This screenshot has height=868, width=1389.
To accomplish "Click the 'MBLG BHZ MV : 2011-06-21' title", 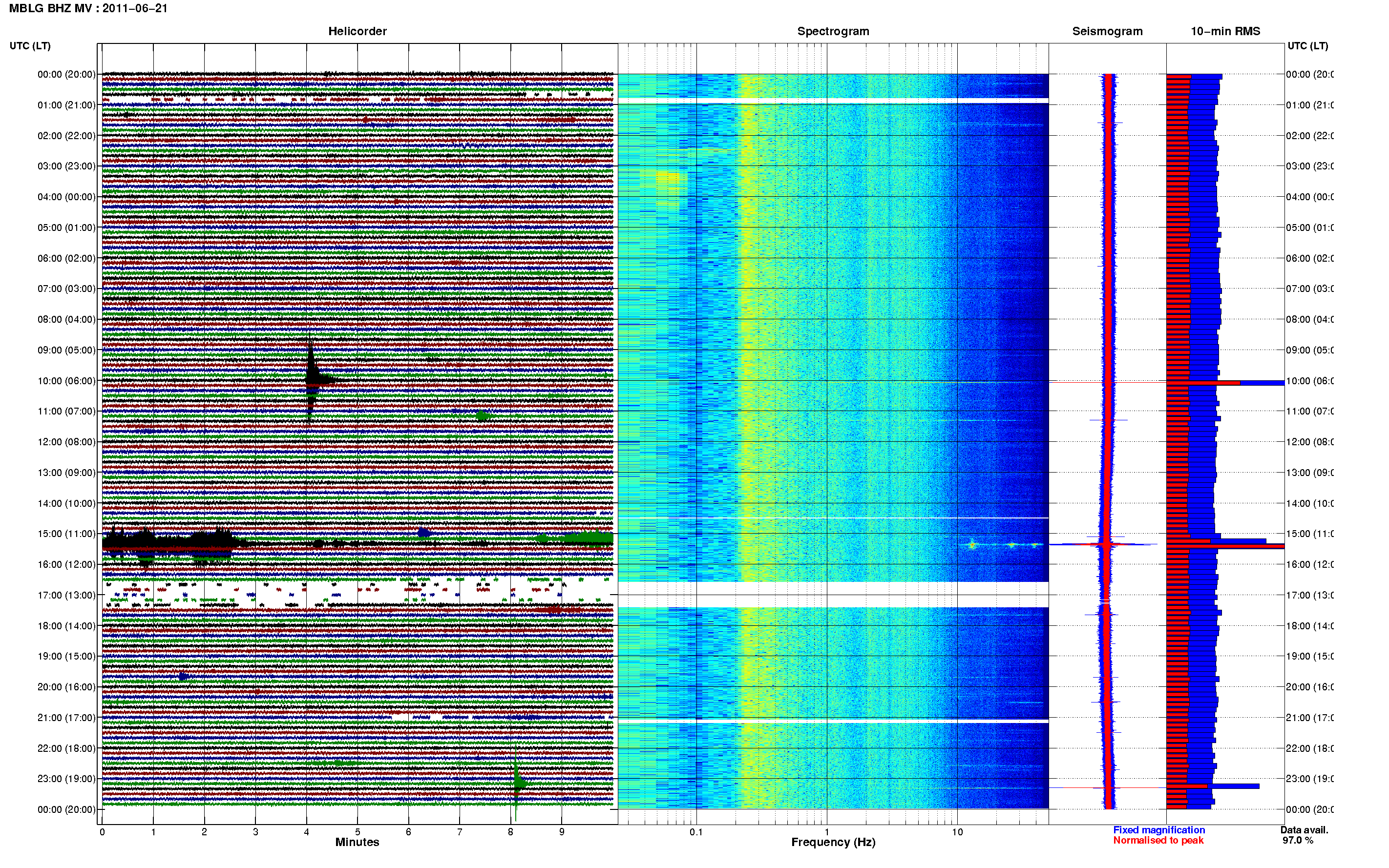I will [x=88, y=9].
